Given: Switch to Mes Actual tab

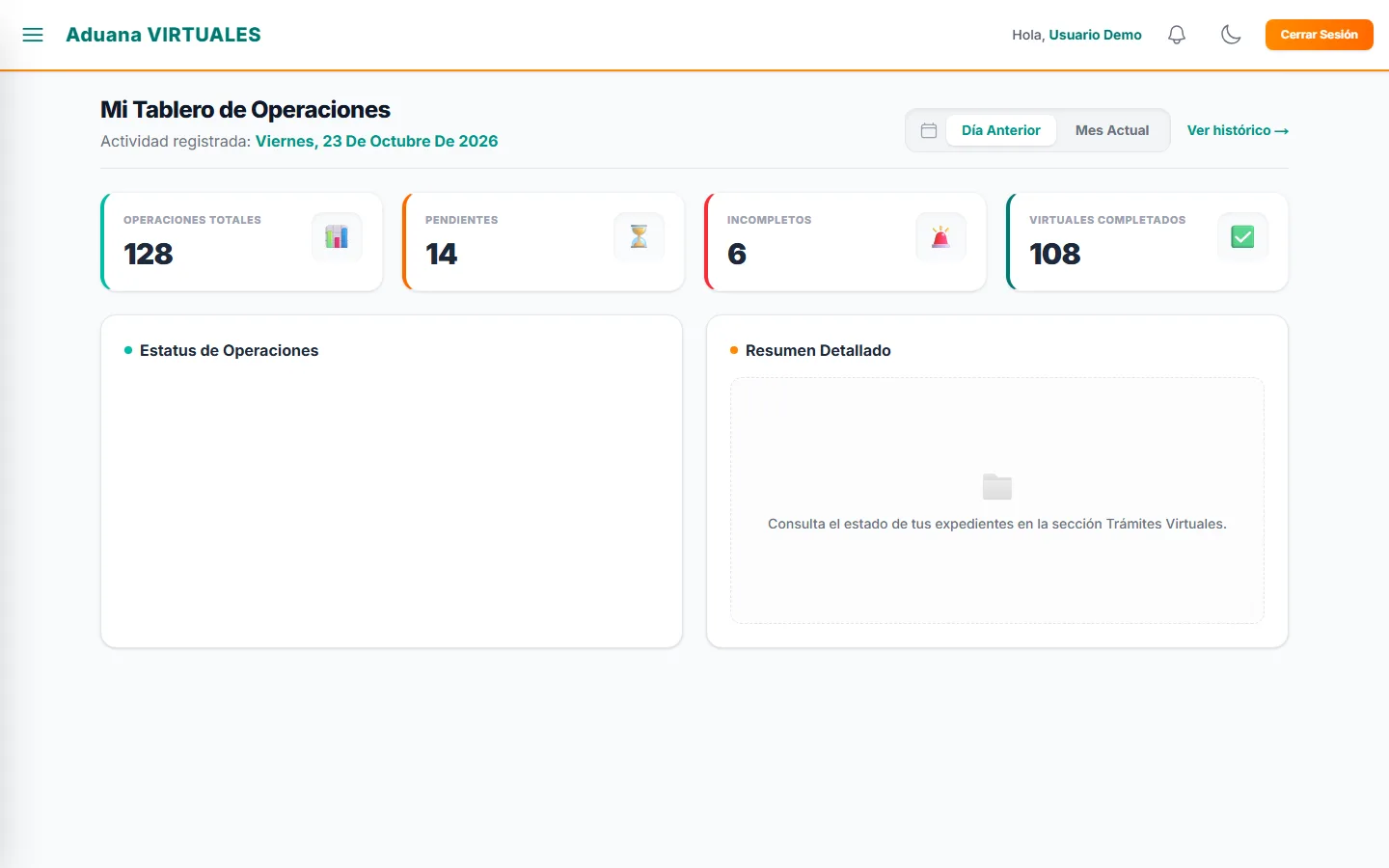Looking at the screenshot, I should point(1112,130).
